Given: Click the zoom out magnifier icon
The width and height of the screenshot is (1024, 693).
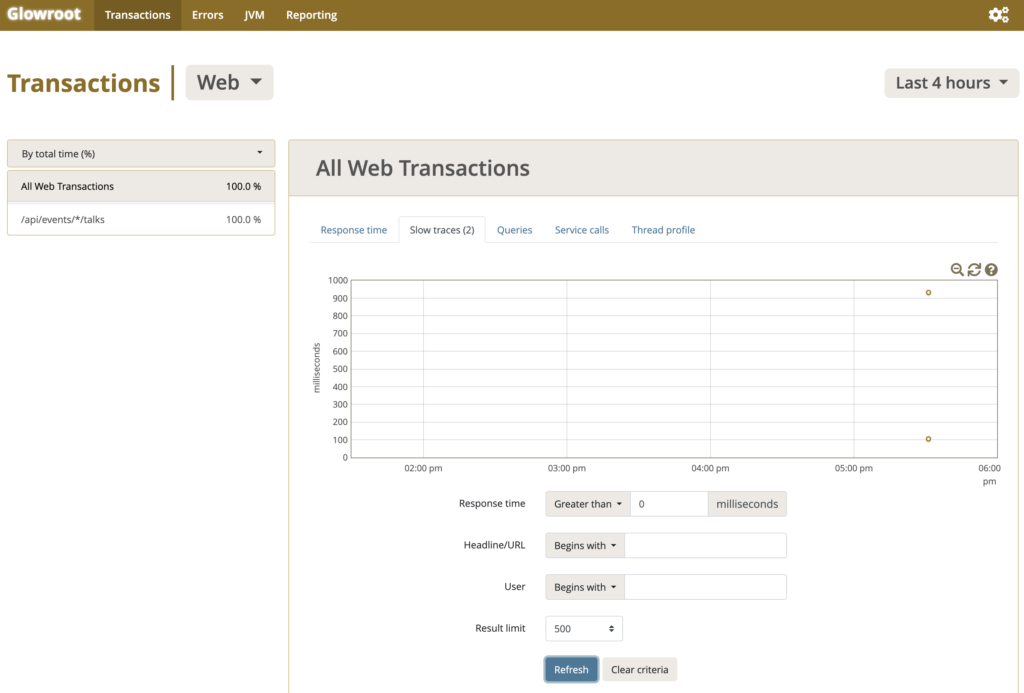Looking at the screenshot, I should point(957,270).
